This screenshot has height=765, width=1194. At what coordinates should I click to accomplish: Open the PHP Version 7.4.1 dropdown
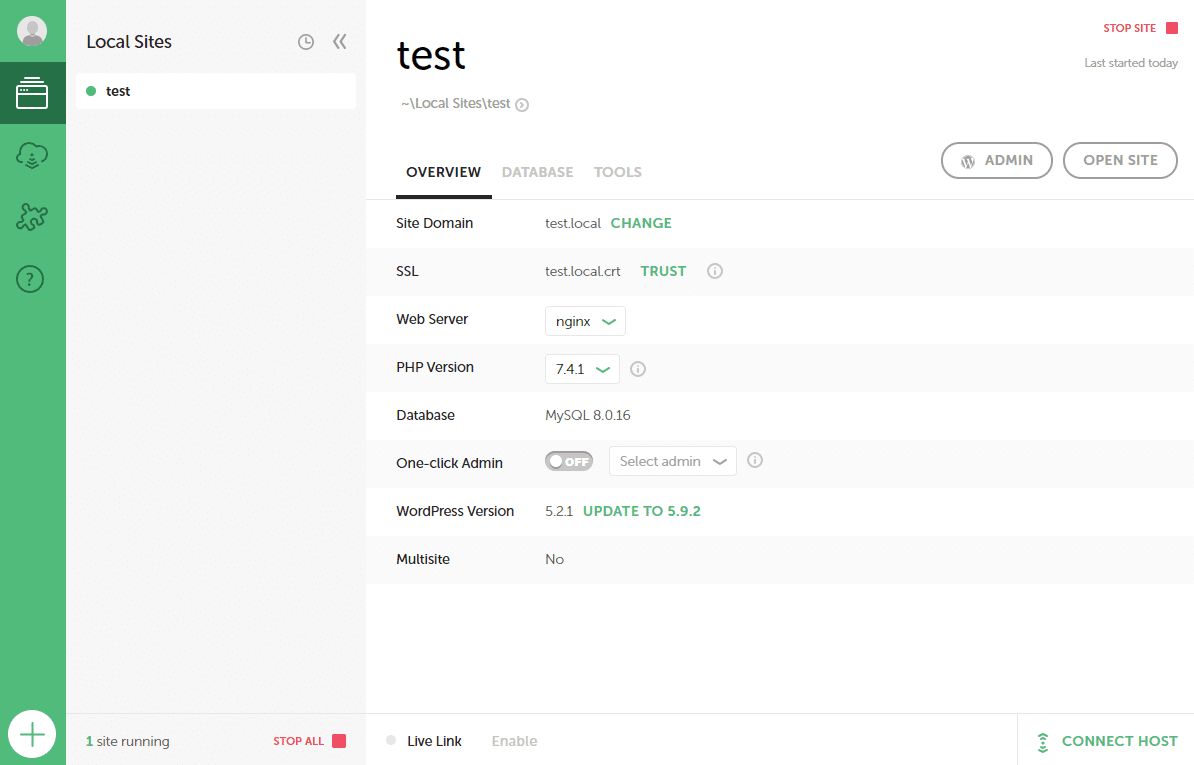582,369
